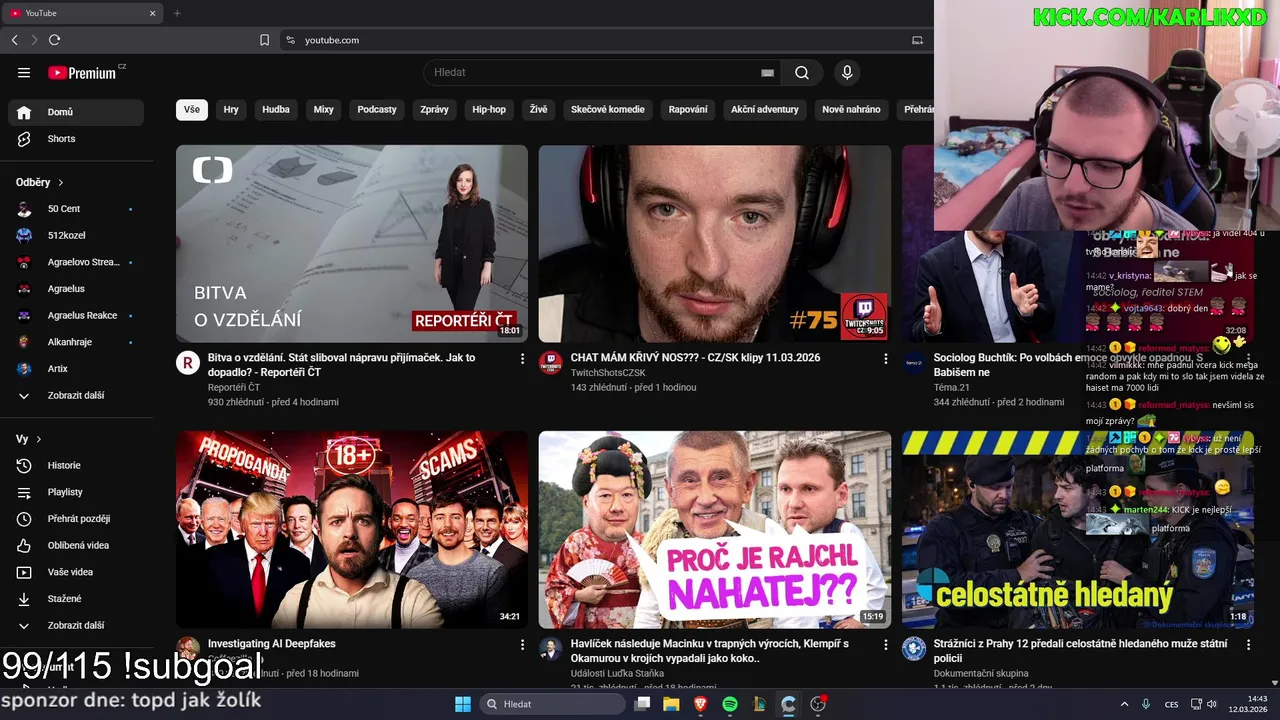Screen dimensions: 1280x720
Task: Show hidden system tray icons
Action: (x=1124, y=704)
